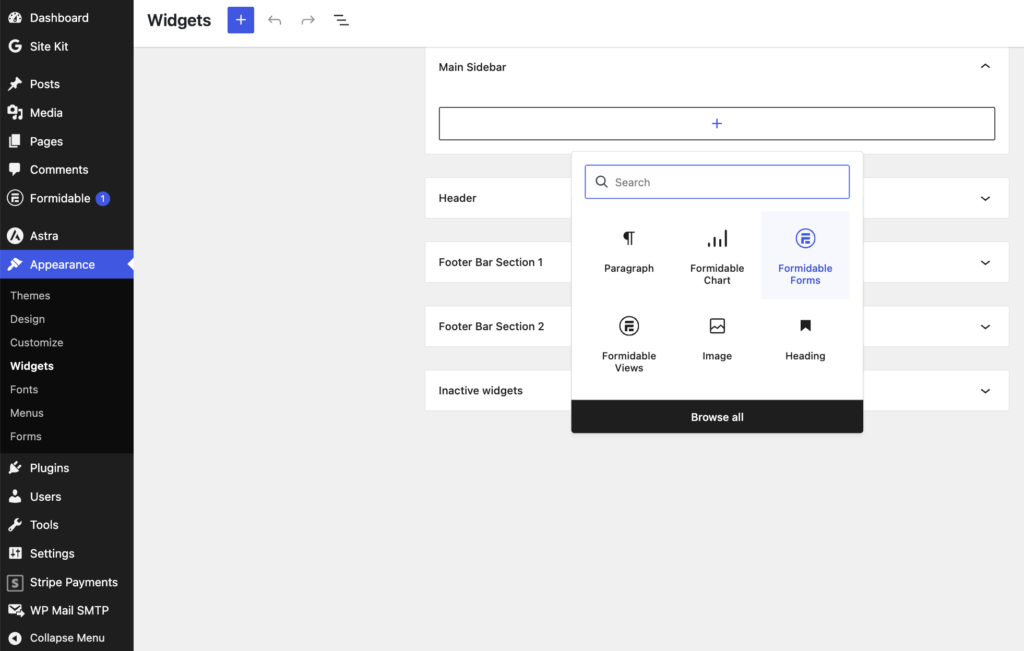Open the list view outline
This screenshot has height=651, width=1024.
click(341, 20)
